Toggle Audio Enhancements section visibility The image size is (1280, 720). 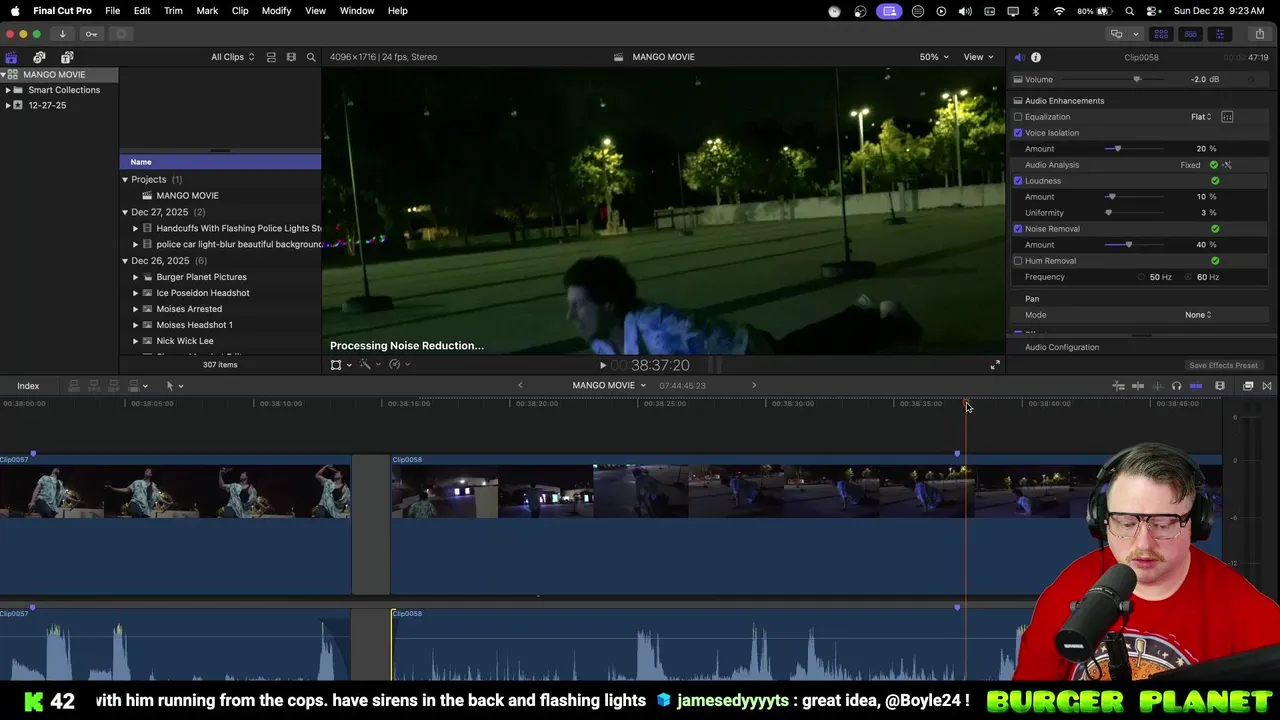[1018, 101]
